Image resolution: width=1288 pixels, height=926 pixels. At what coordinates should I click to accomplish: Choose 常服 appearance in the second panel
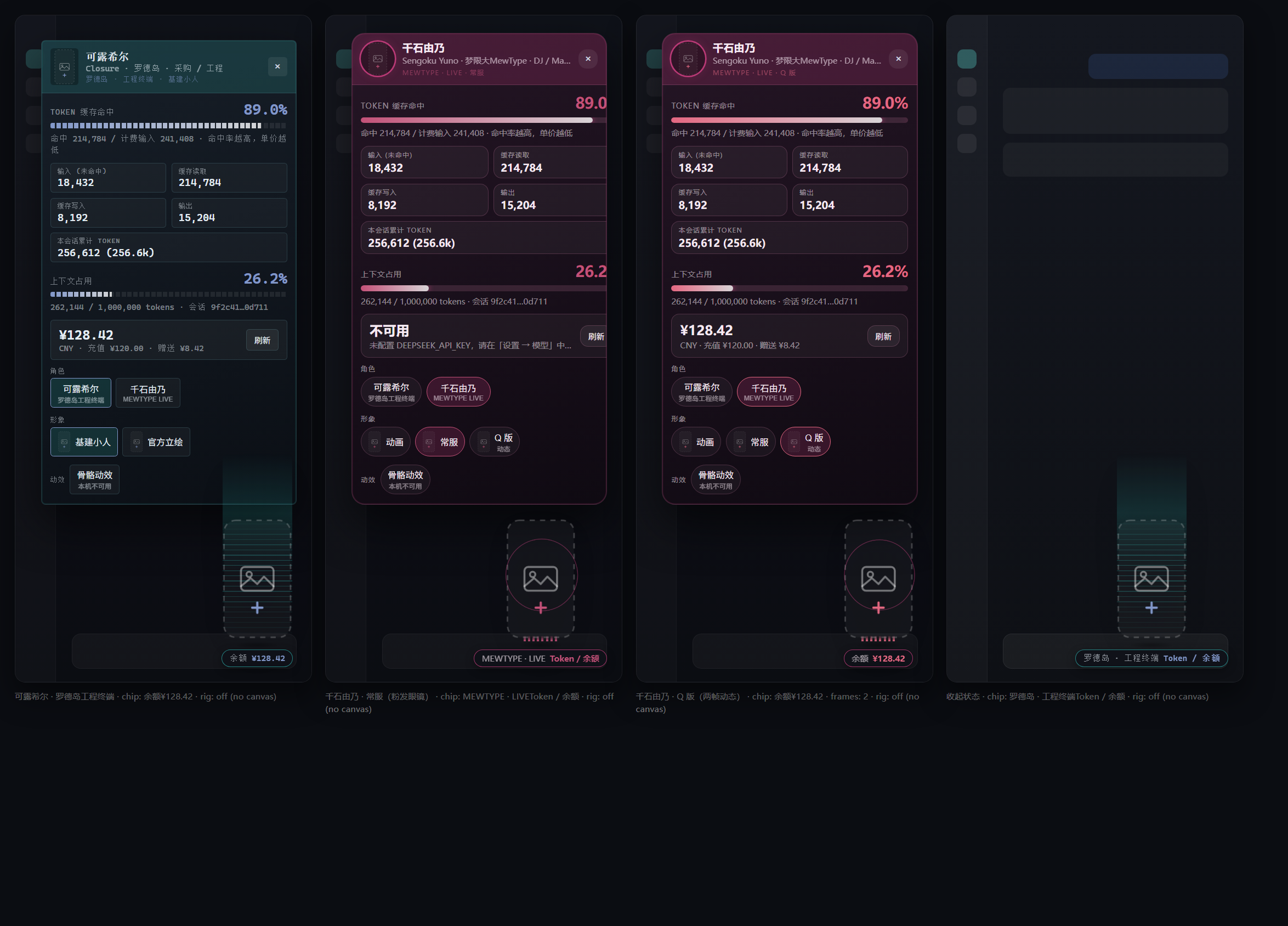[x=440, y=442]
